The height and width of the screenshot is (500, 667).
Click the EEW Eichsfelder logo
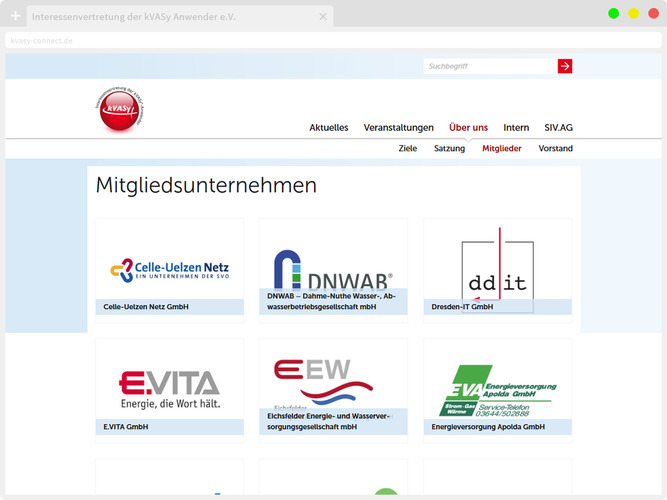[333, 382]
